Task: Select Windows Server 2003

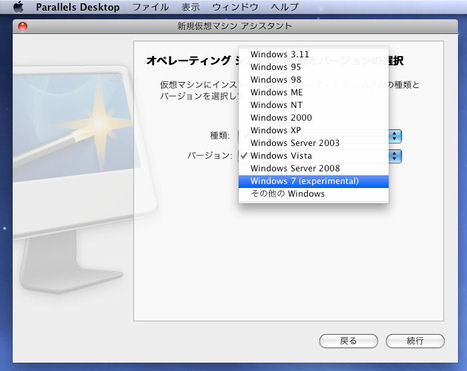Action: [x=314, y=143]
